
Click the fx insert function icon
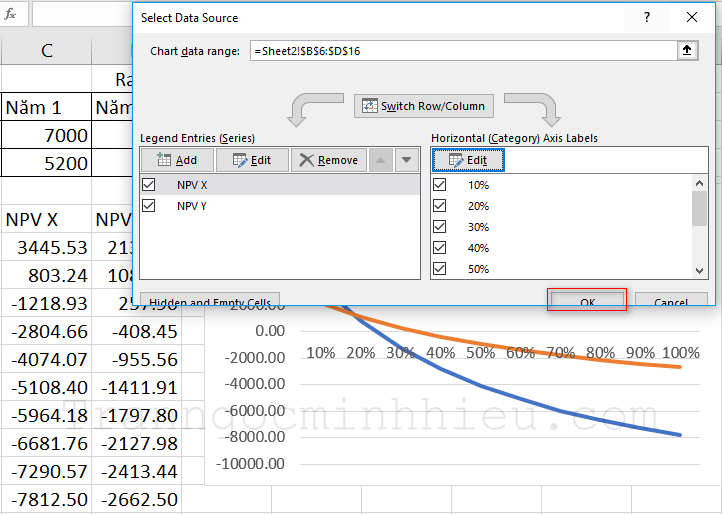[11, 15]
